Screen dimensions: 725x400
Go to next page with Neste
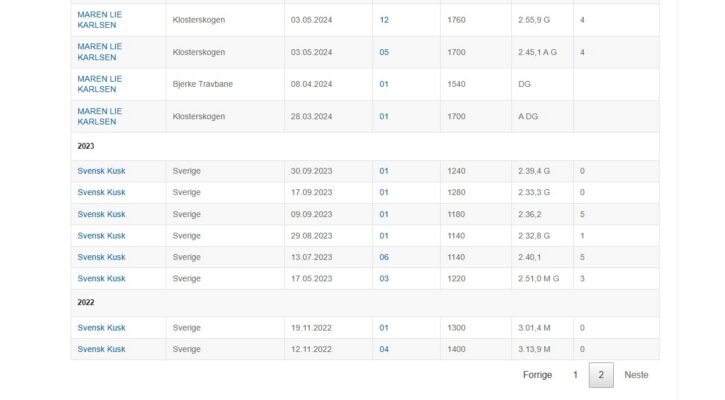coord(636,375)
